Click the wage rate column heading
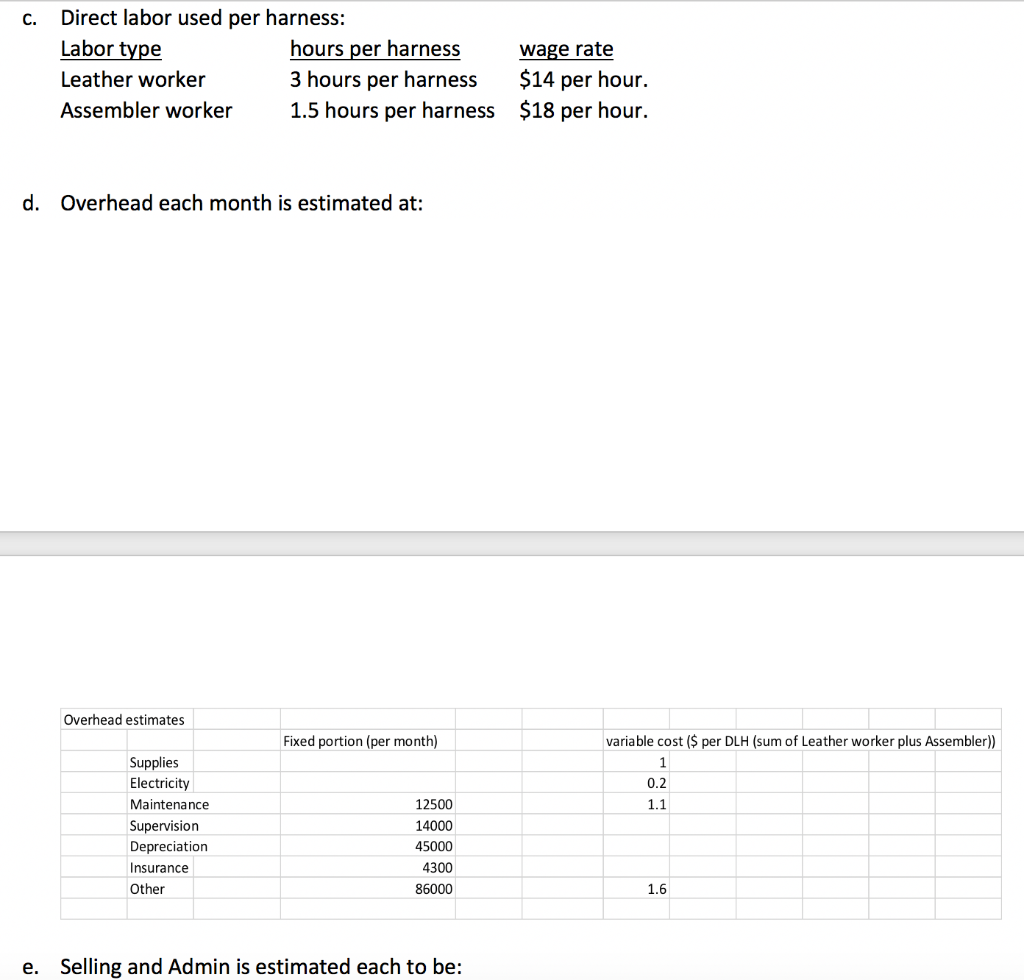Screen dimensions: 1024x980 click(565, 48)
